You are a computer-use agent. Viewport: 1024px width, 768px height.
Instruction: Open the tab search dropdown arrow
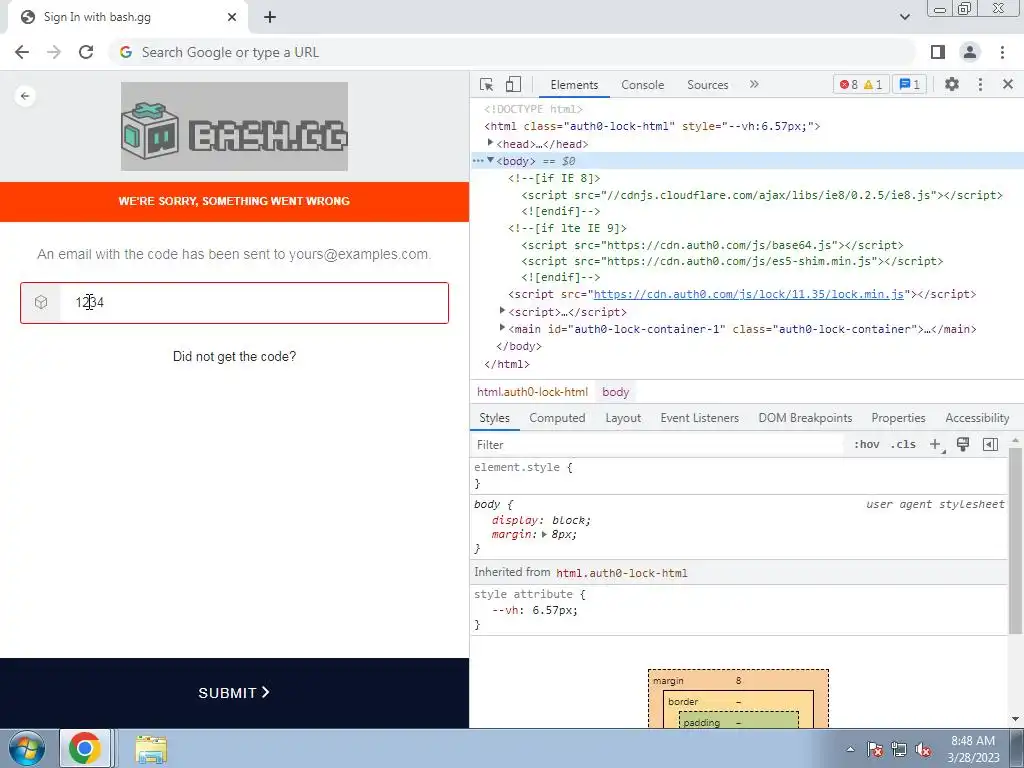904,17
